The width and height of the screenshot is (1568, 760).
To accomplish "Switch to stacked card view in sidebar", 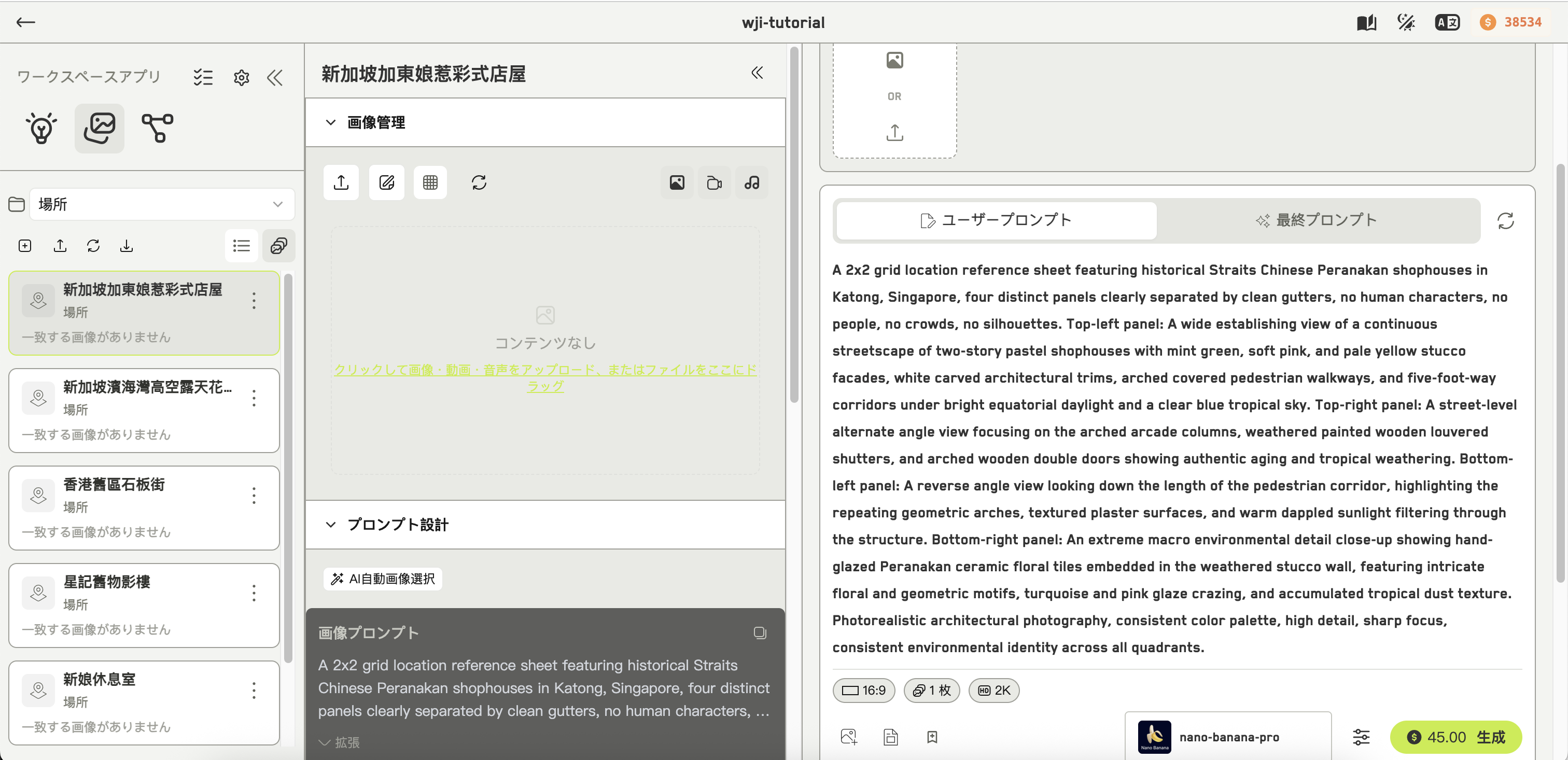I will pos(279,246).
